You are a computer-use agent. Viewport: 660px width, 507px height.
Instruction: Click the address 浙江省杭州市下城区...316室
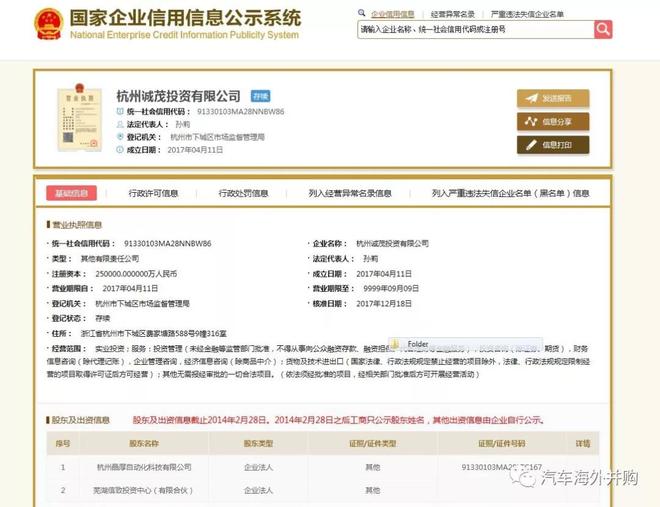coord(154,334)
